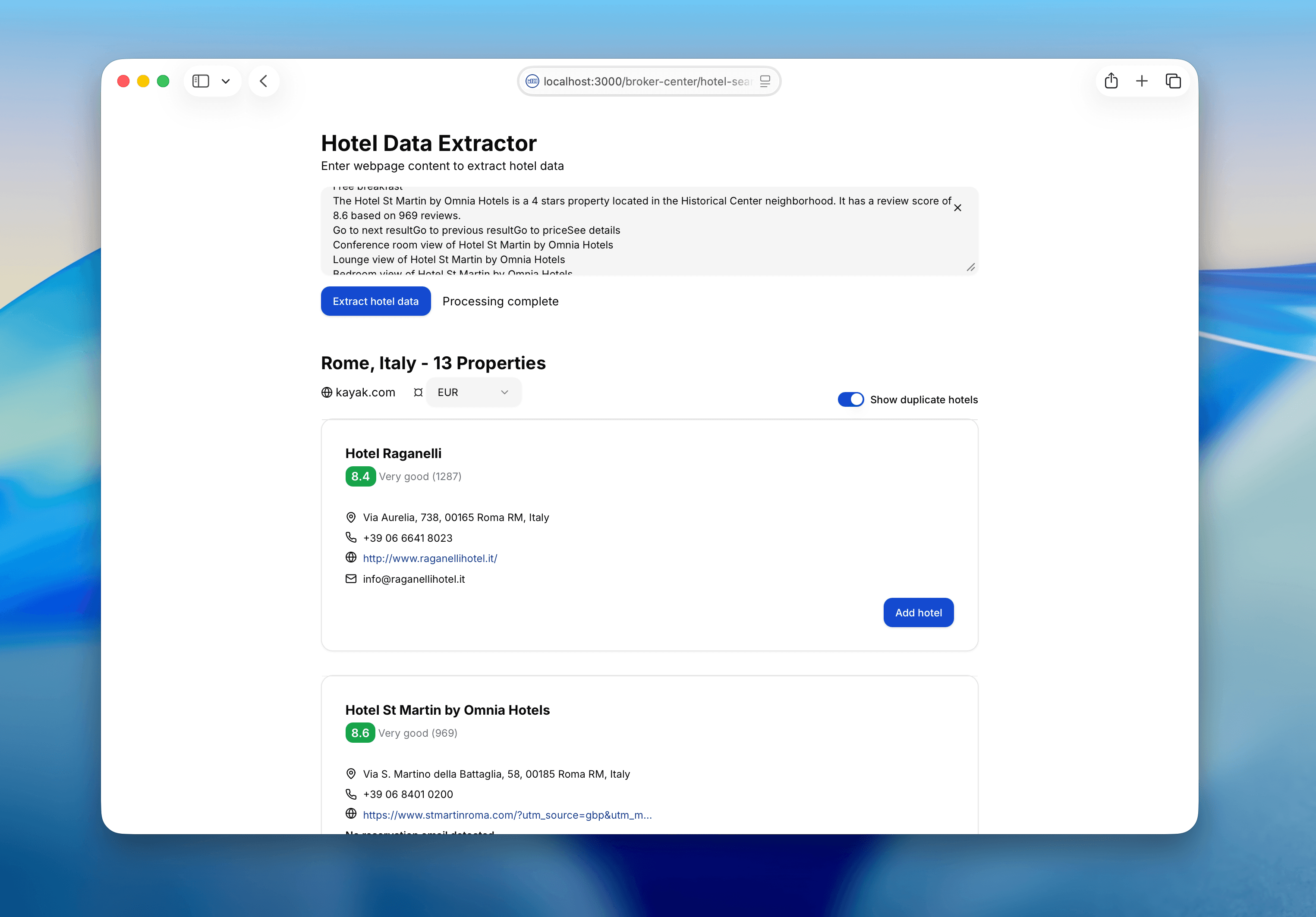1316x917 pixels.
Task: Click Rome, Italy - 13 Properties heading
Action: point(433,363)
